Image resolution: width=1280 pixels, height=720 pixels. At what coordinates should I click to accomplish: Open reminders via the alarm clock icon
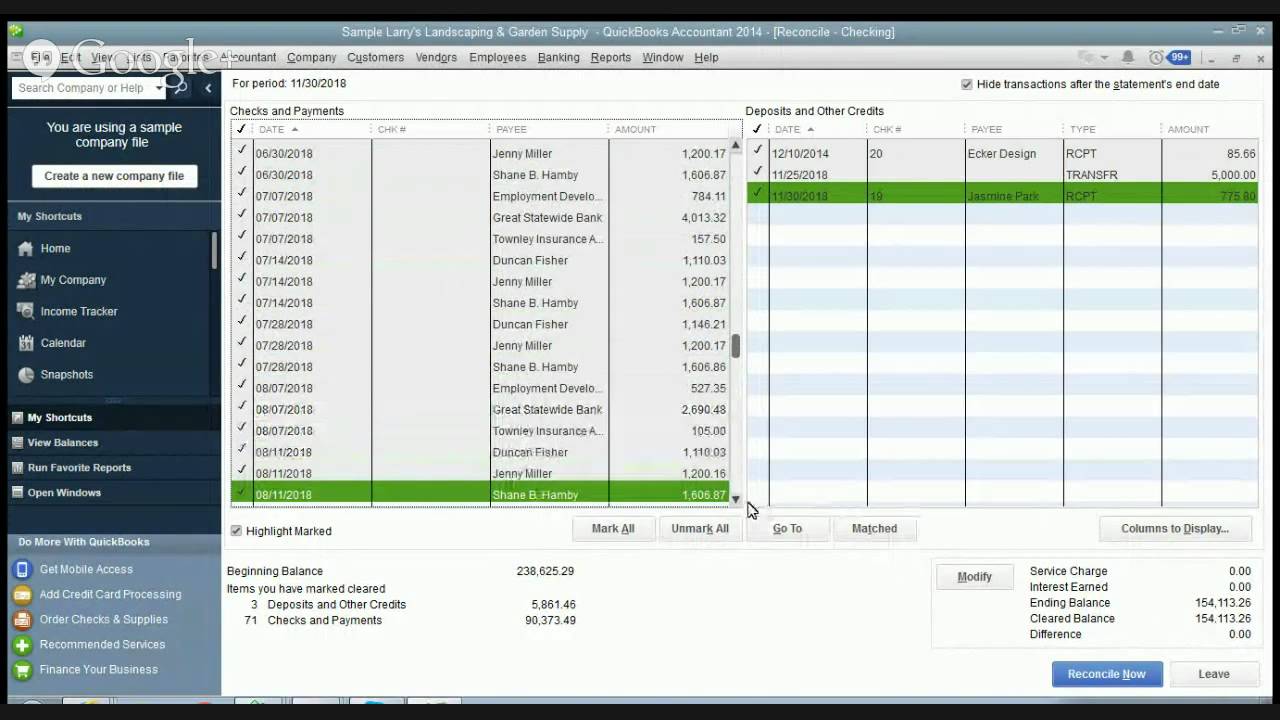[x=1156, y=58]
